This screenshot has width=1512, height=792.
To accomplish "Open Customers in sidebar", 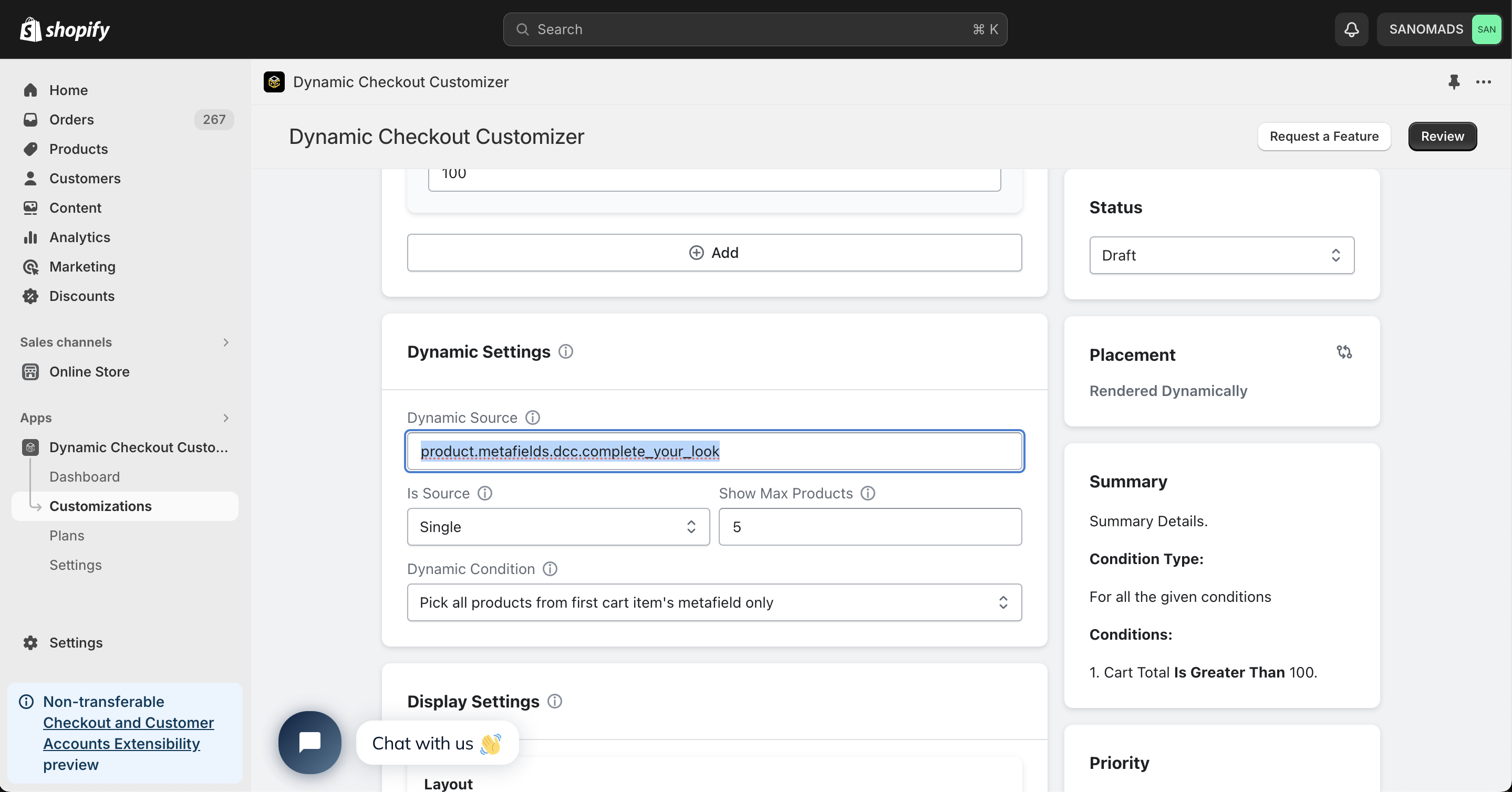I will point(125,179).
